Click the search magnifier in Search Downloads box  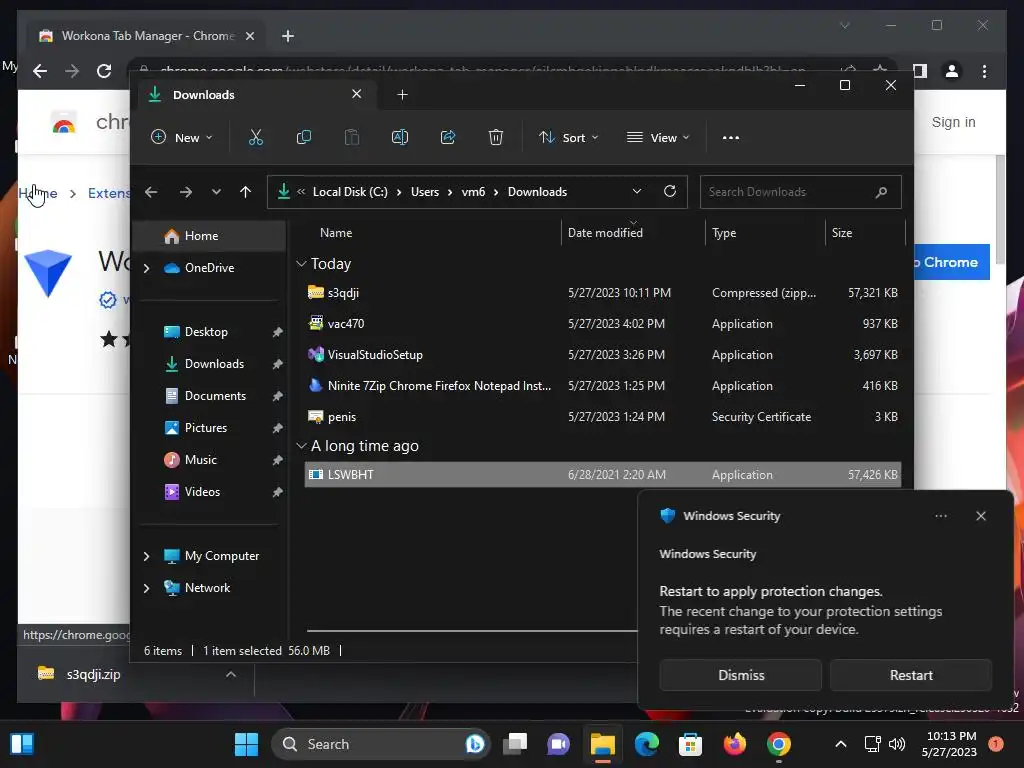tap(881, 192)
